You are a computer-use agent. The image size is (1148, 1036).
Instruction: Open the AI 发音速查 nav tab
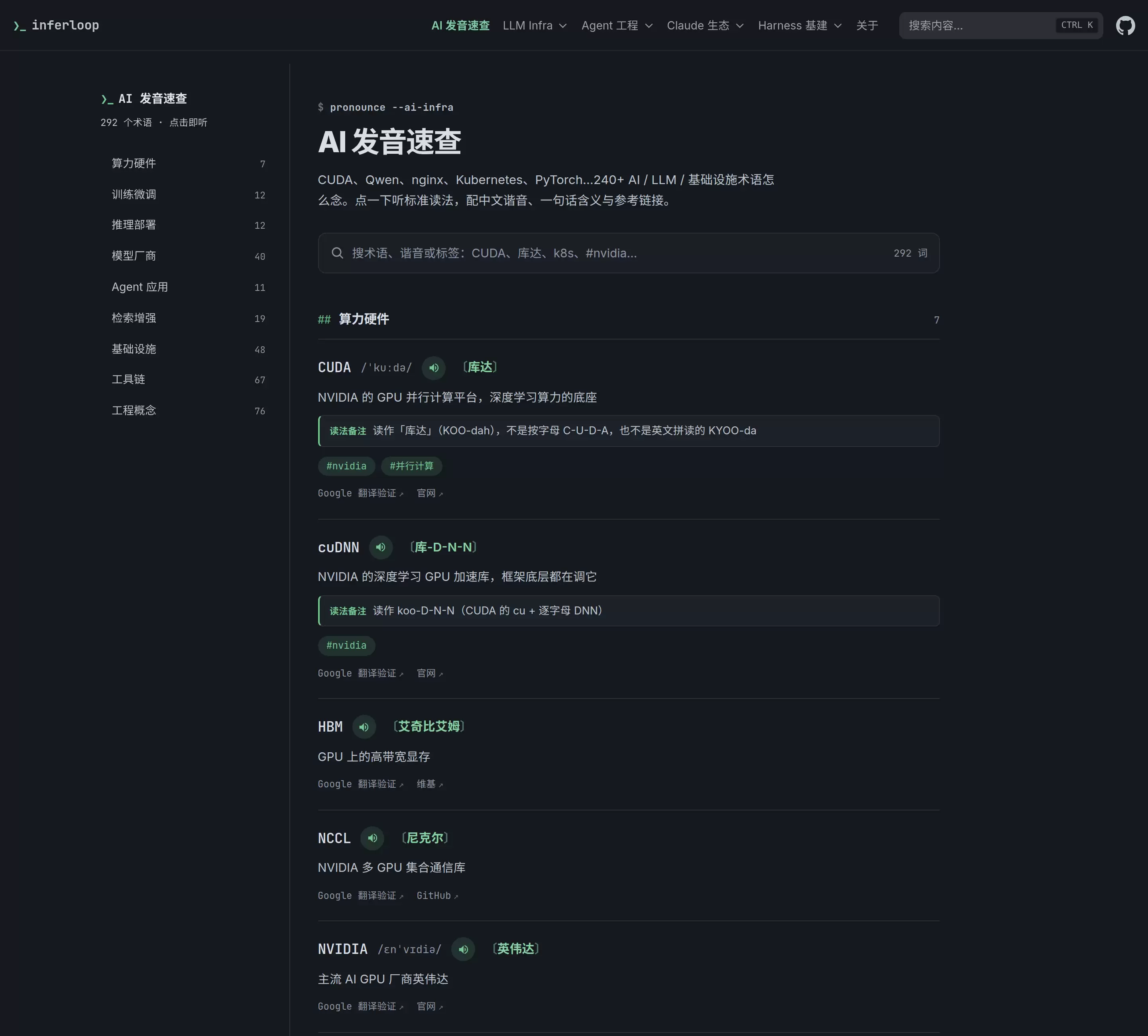[460, 26]
